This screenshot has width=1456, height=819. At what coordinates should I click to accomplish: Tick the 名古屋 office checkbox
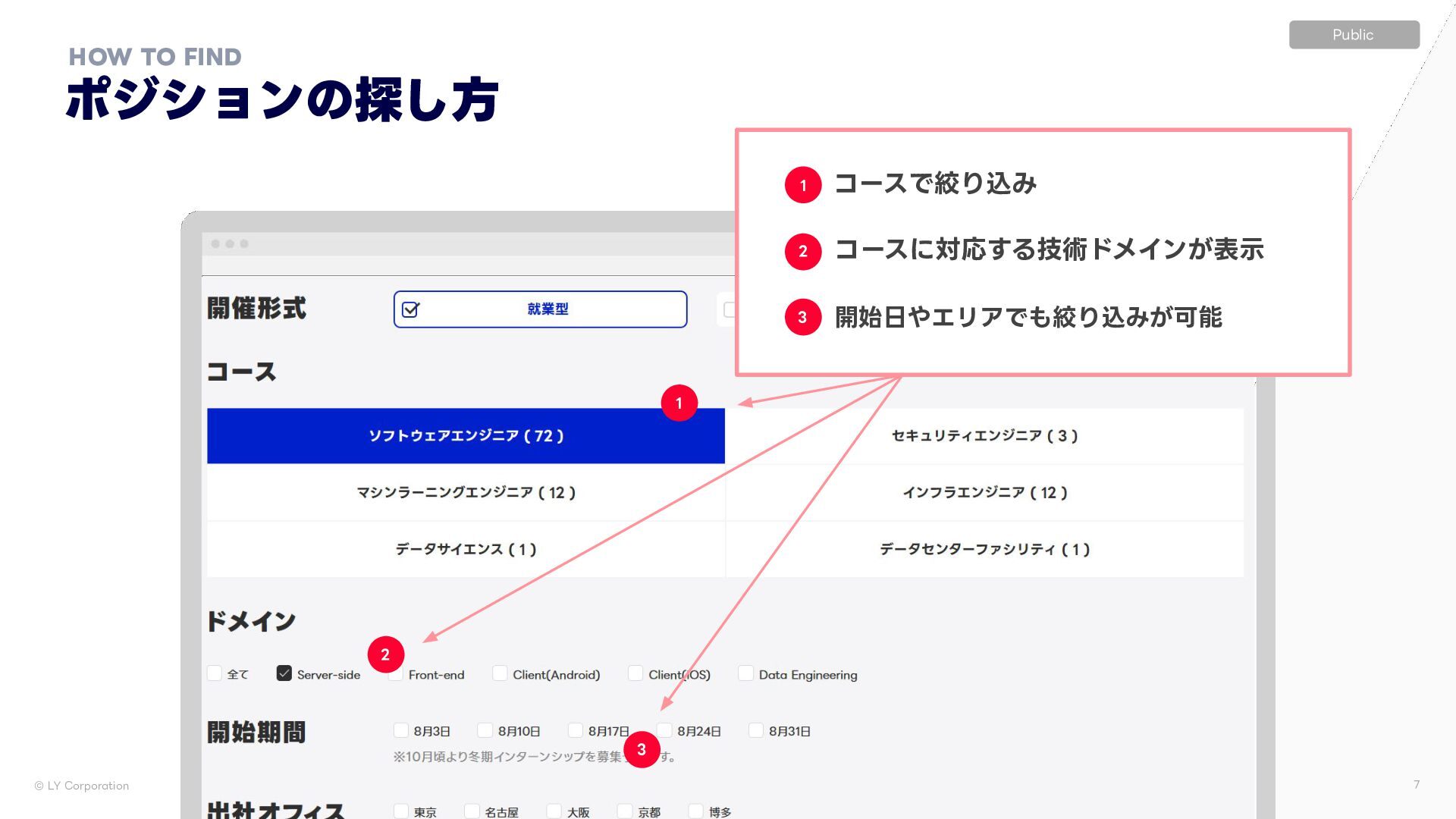472,811
